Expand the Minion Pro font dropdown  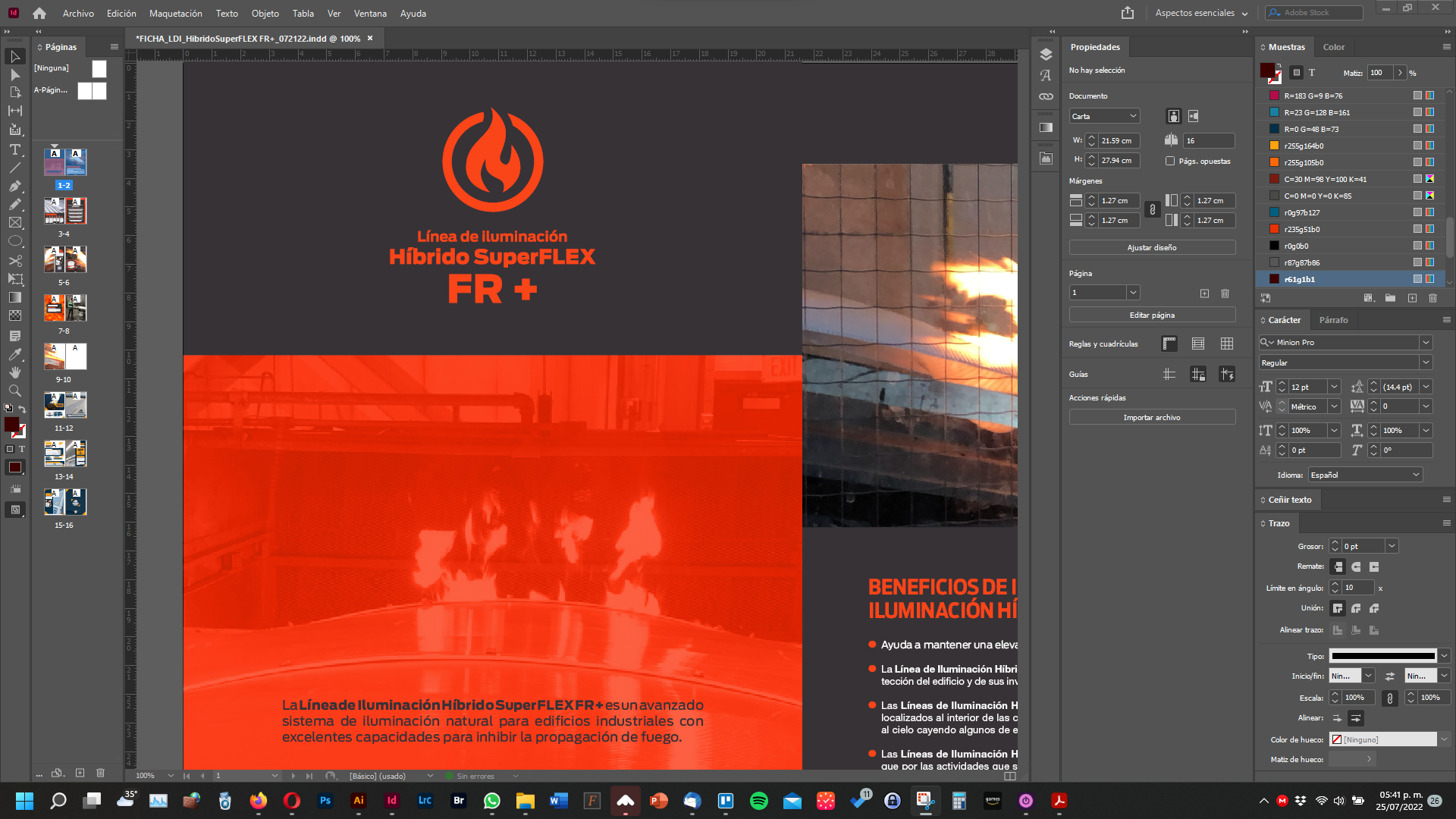coord(1426,342)
